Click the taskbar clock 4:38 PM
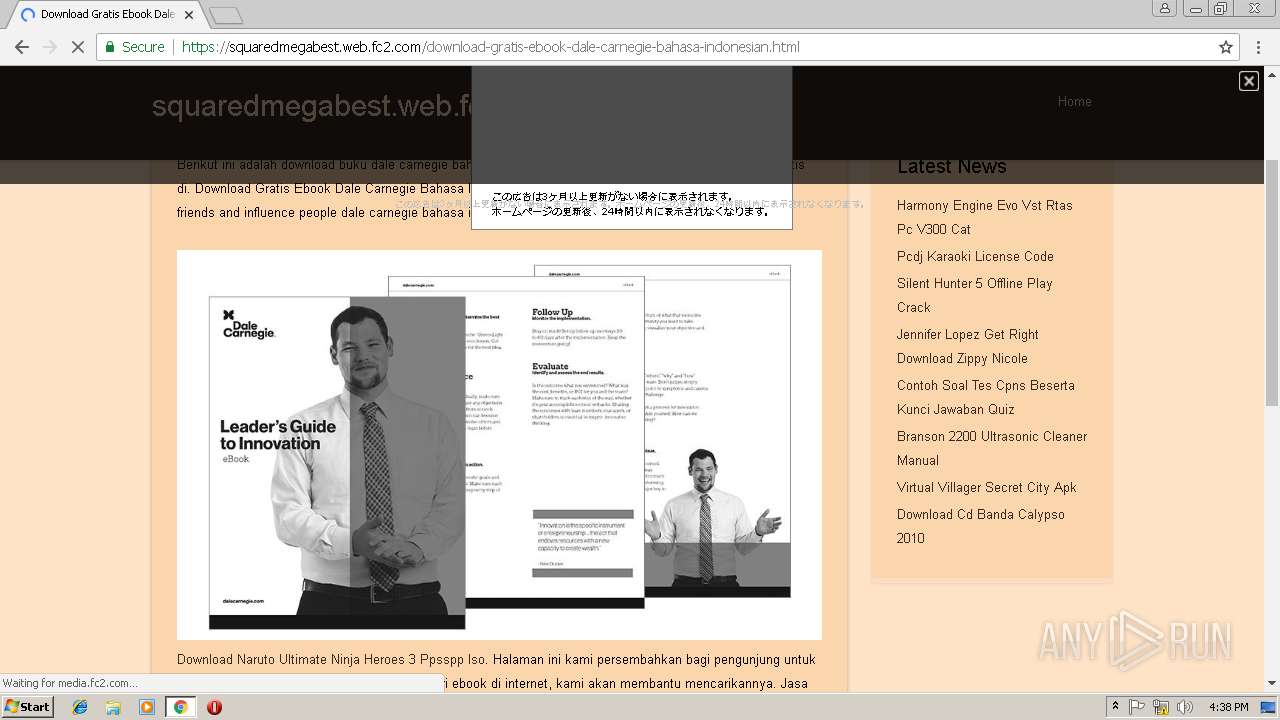This screenshot has height=720, width=1280. point(1228,707)
